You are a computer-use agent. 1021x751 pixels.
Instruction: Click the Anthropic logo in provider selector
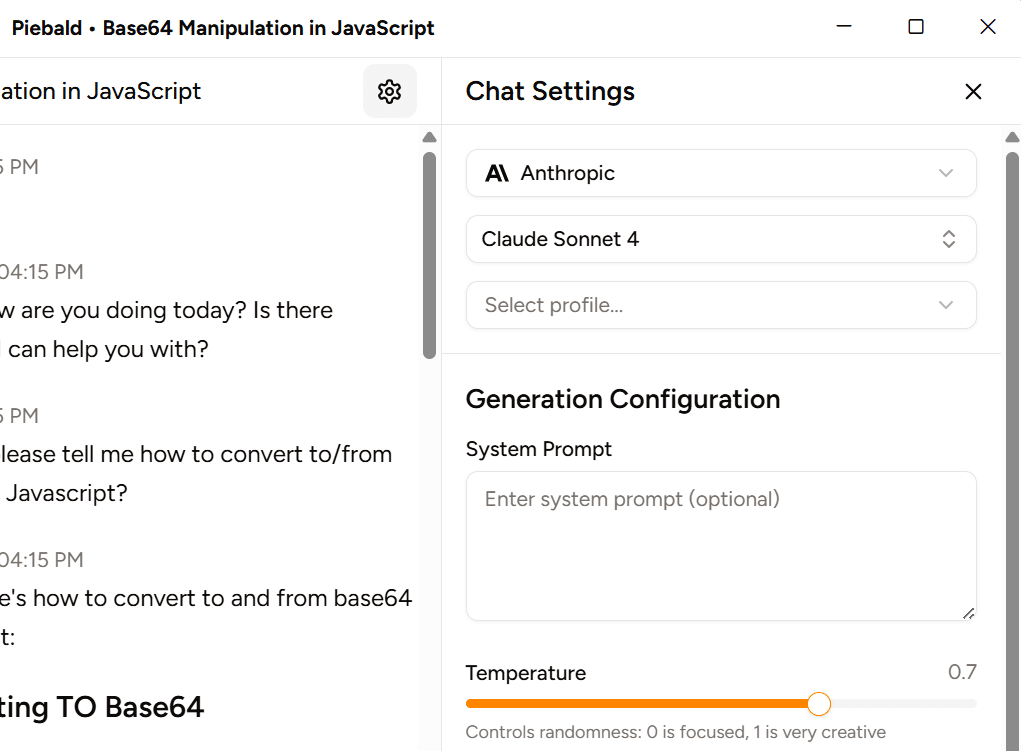[x=497, y=173]
